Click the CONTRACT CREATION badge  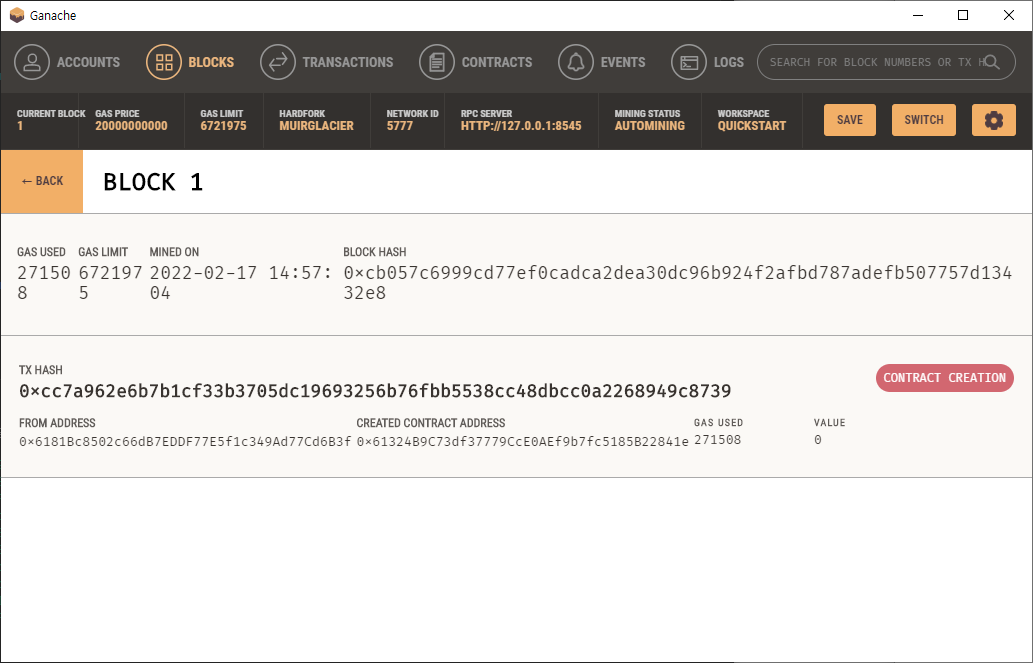coord(945,378)
